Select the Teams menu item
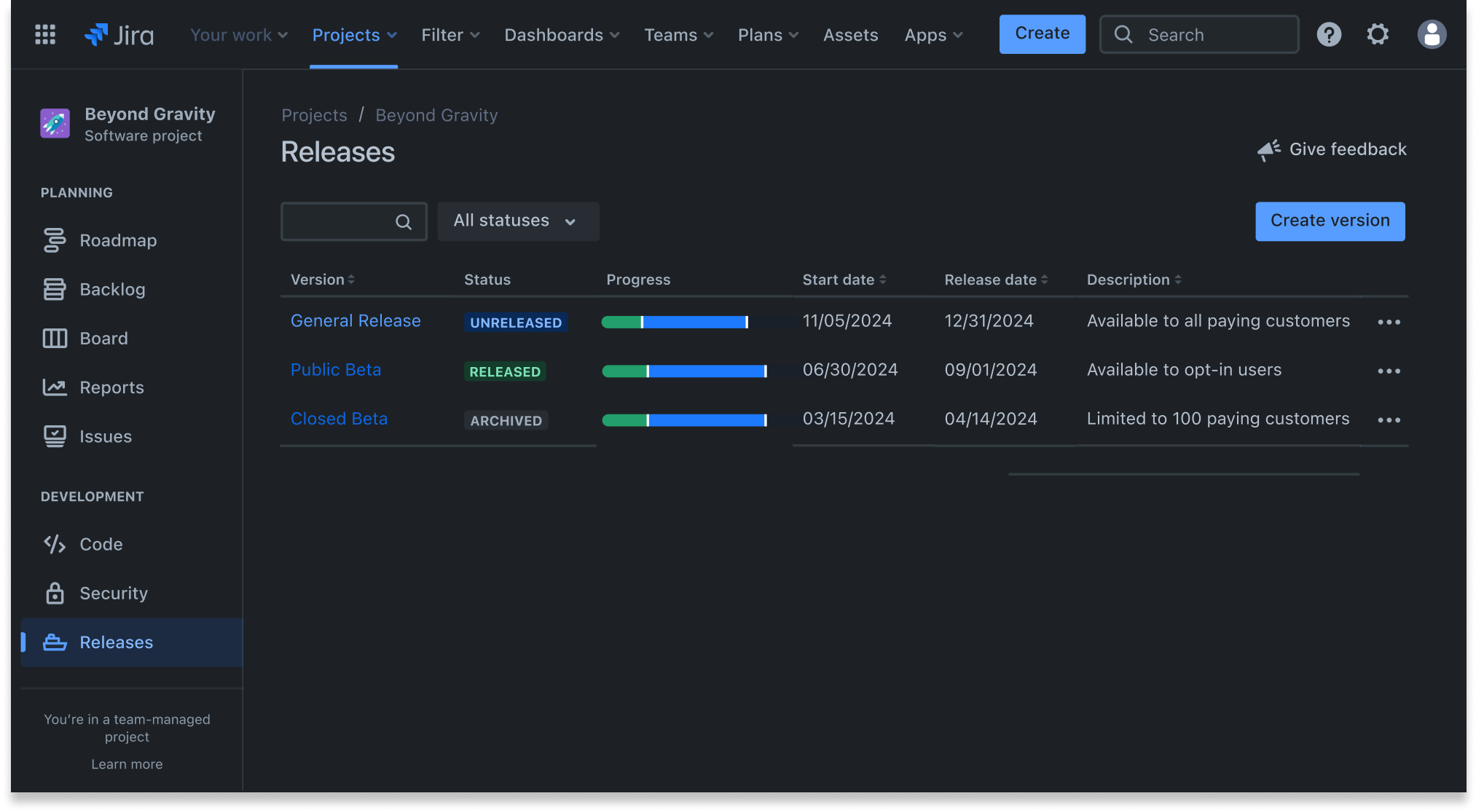The width and height of the screenshot is (1476, 812). pyautogui.click(x=679, y=34)
